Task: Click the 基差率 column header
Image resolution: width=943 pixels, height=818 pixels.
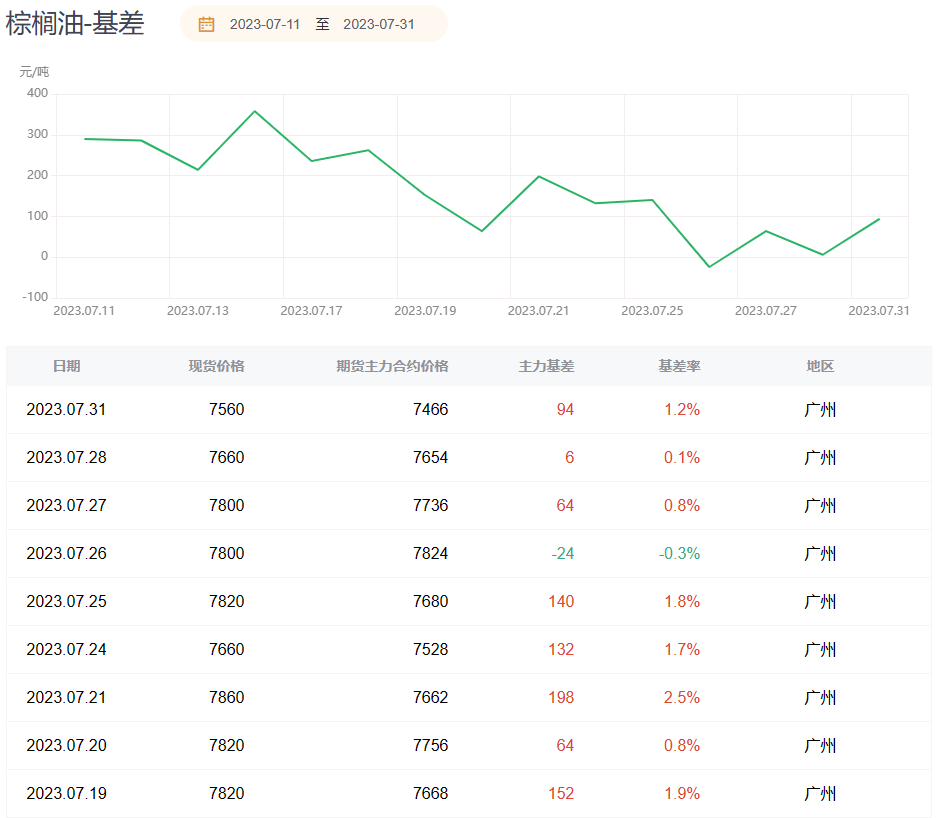Action: (x=680, y=366)
